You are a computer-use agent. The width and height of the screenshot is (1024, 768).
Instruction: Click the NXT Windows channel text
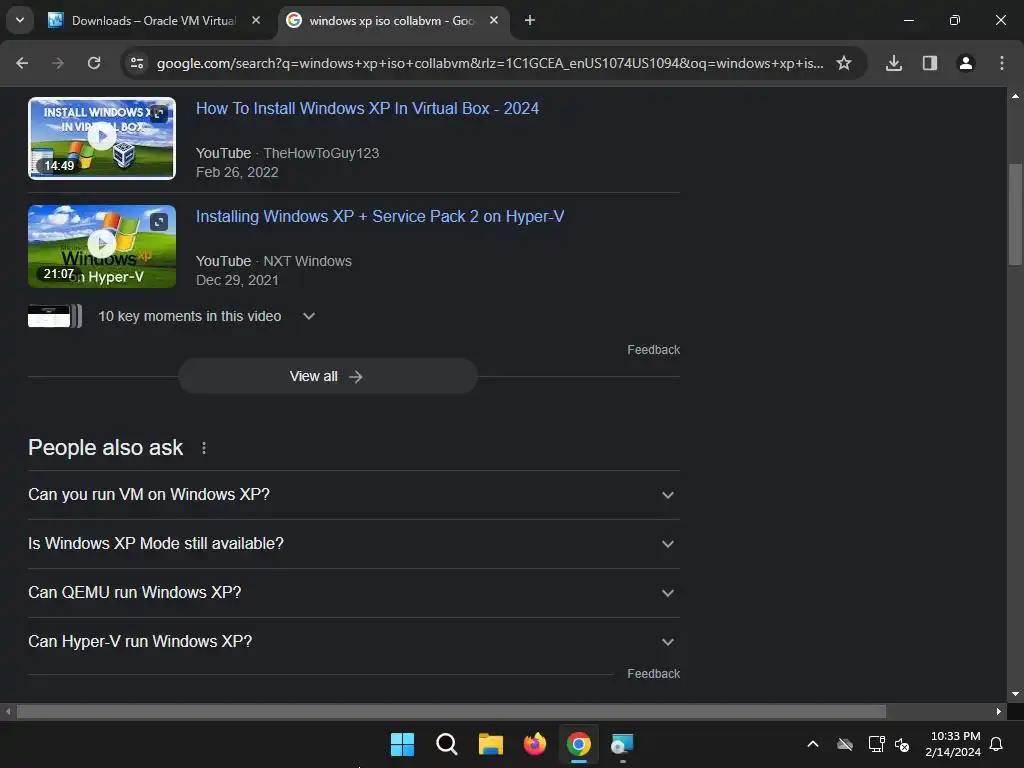tap(308, 261)
